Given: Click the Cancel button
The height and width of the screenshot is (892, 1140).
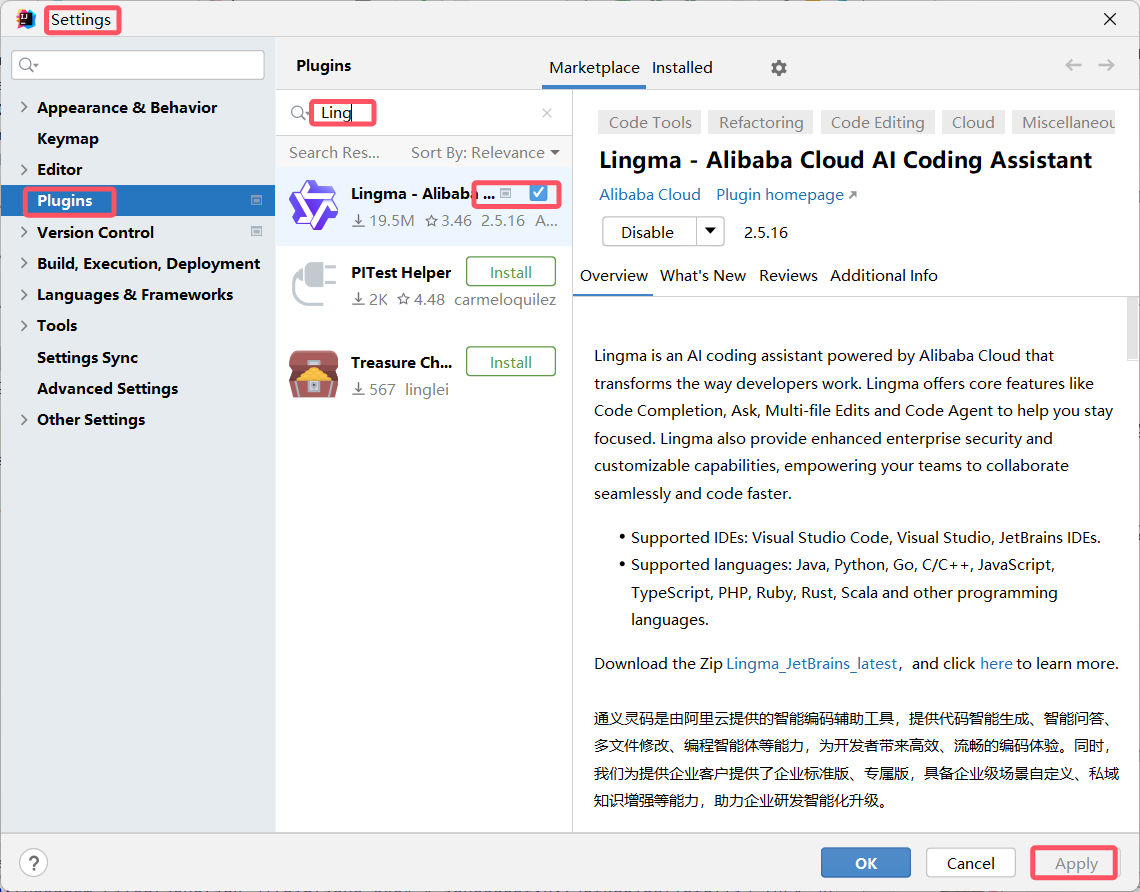Looking at the screenshot, I should click(x=970, y=863).
